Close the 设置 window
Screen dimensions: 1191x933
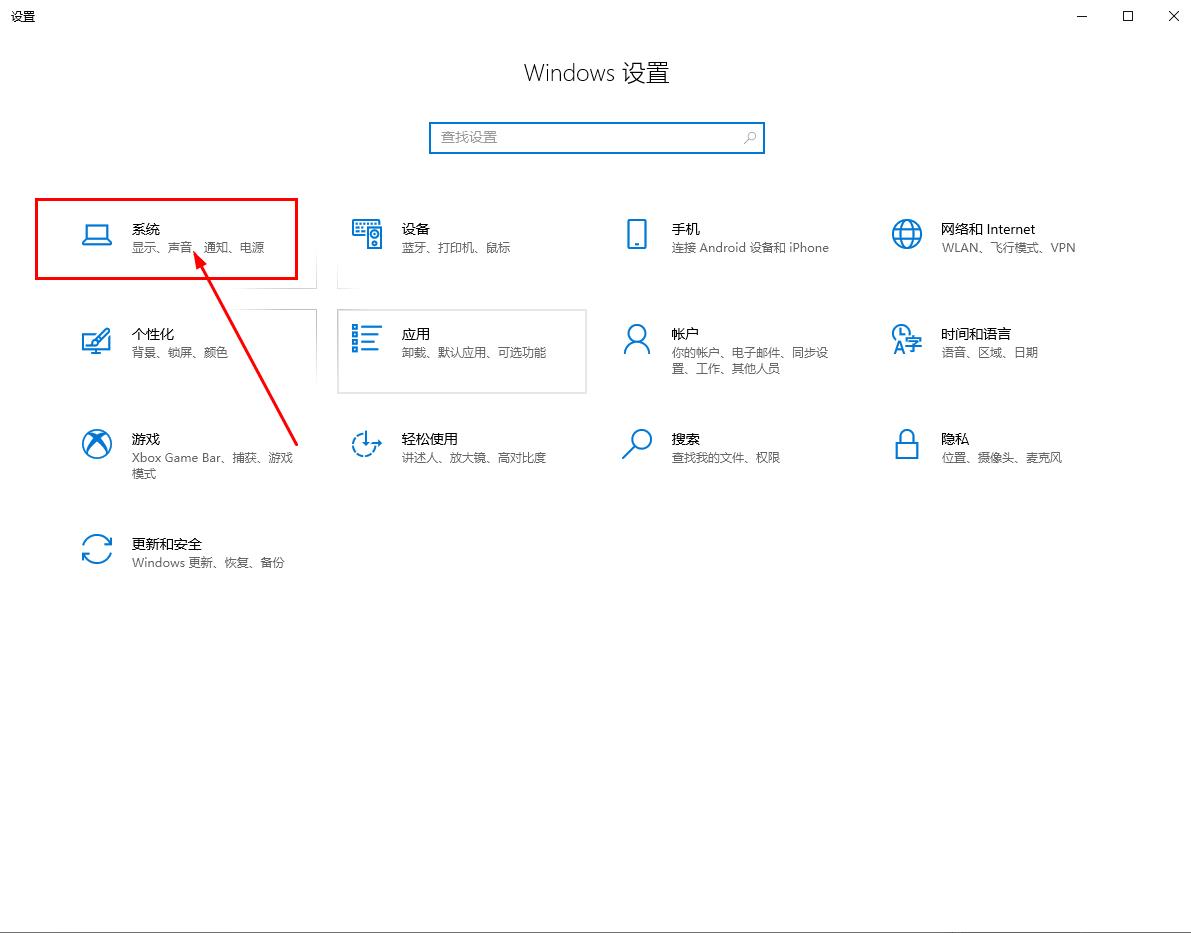pos(1173,16)
